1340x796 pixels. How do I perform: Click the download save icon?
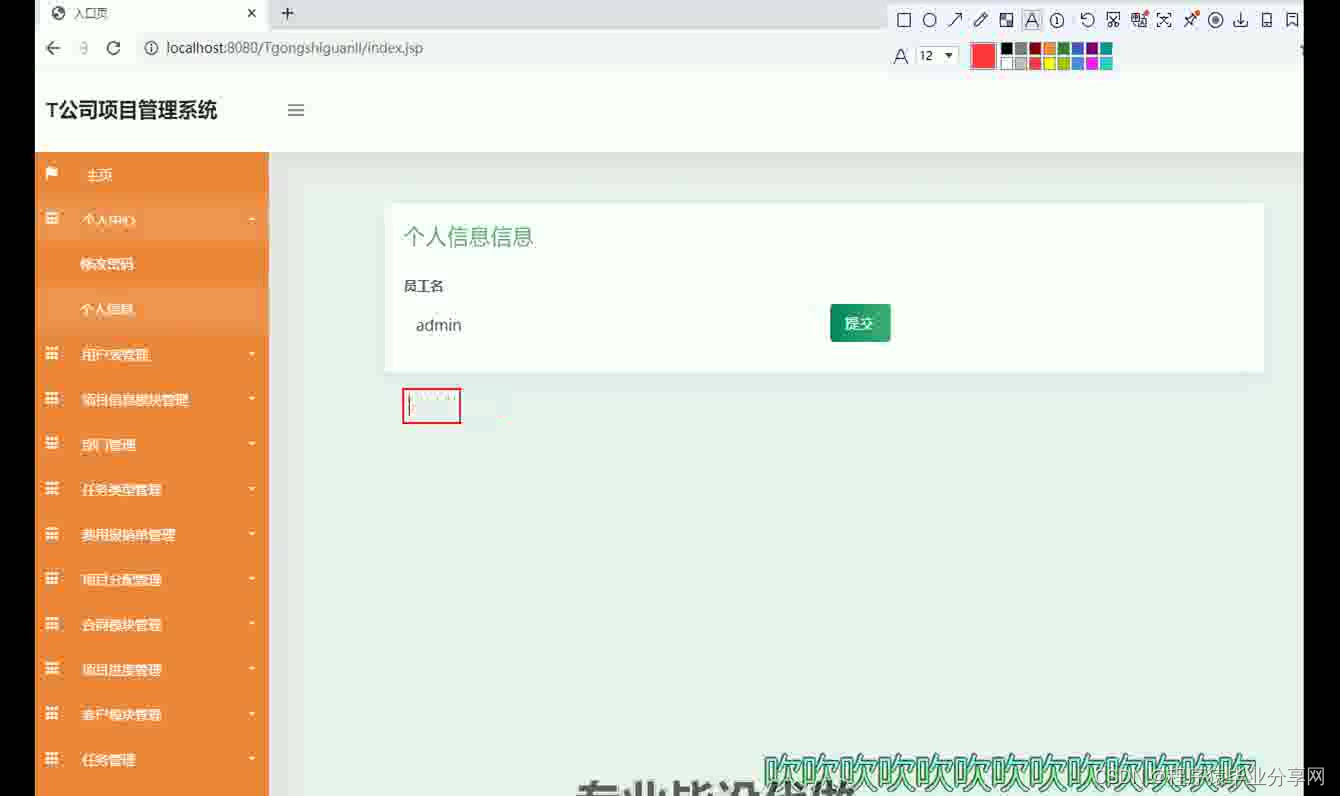(x=1241, y=20)
